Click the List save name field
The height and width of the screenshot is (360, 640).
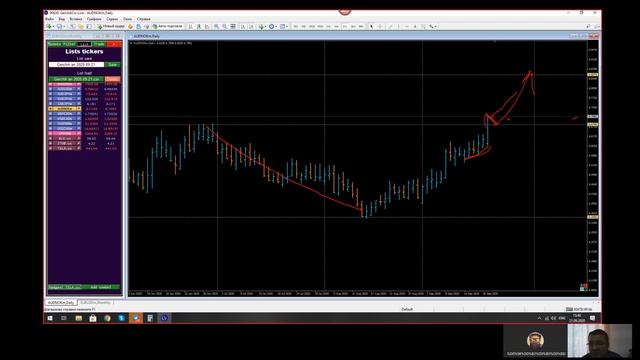click(76, 64)
